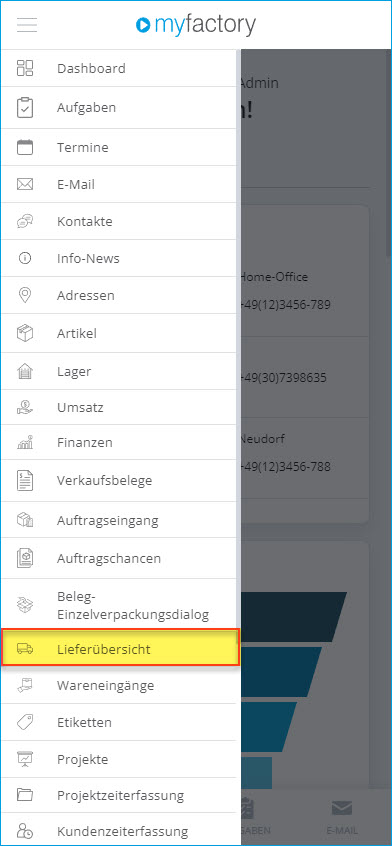Screen dimensions: 392x846
Task: Click the Adressen location pin icon
Action: 25,295
